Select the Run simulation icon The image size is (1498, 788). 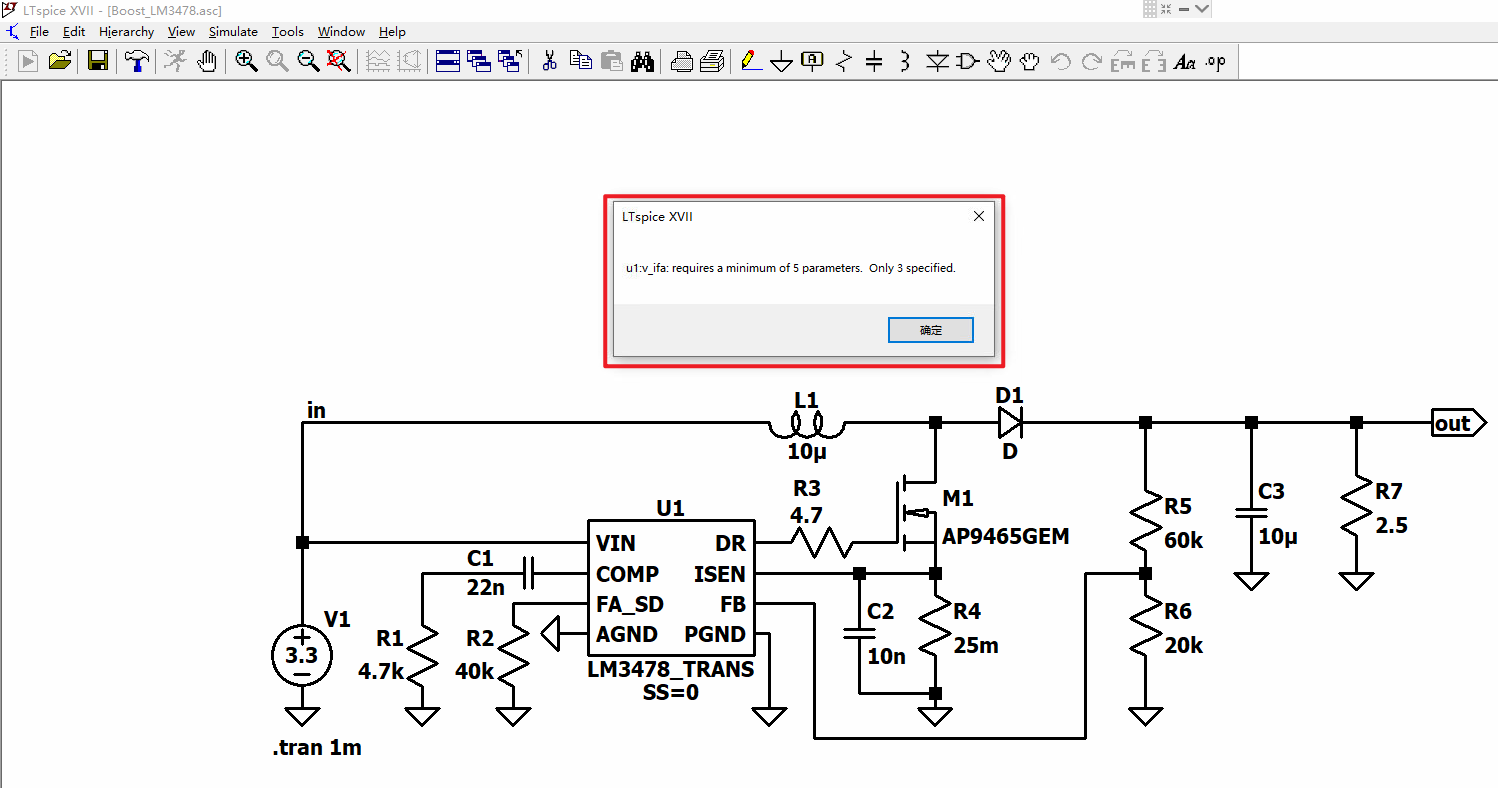[x=26, y=61]
